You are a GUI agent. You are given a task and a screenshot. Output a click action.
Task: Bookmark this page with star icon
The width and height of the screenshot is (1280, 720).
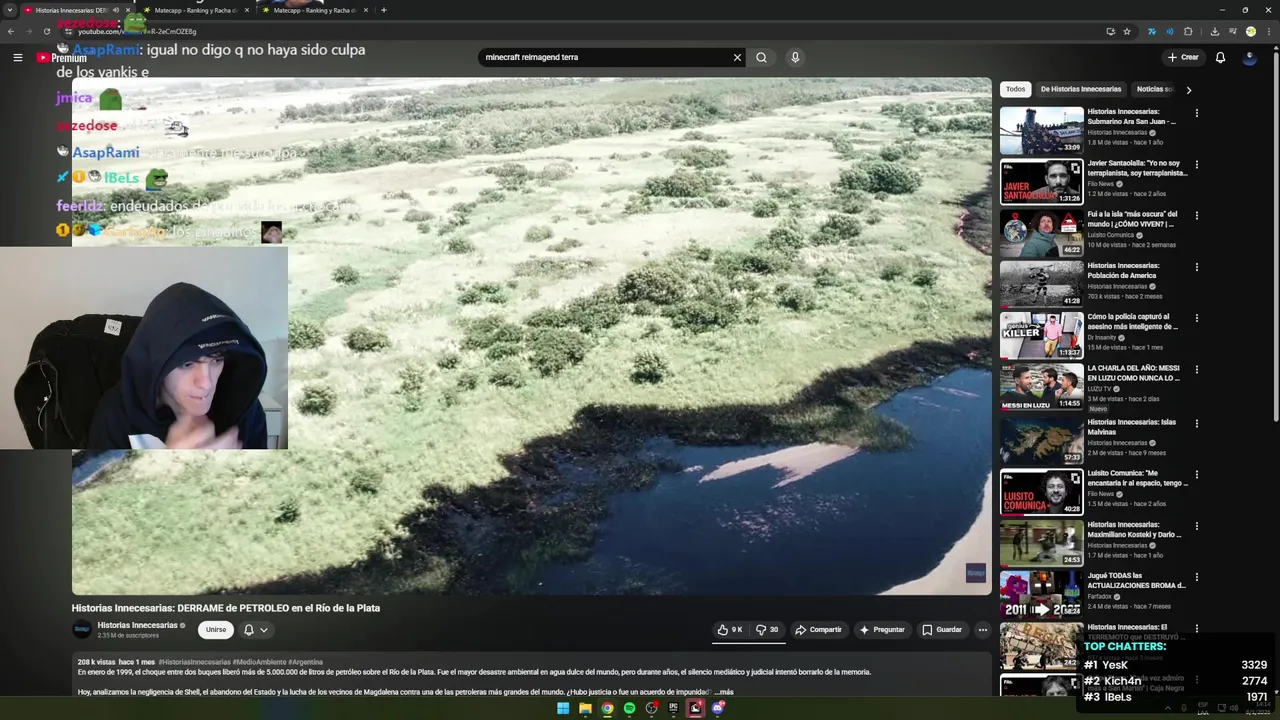point(1127,31)
